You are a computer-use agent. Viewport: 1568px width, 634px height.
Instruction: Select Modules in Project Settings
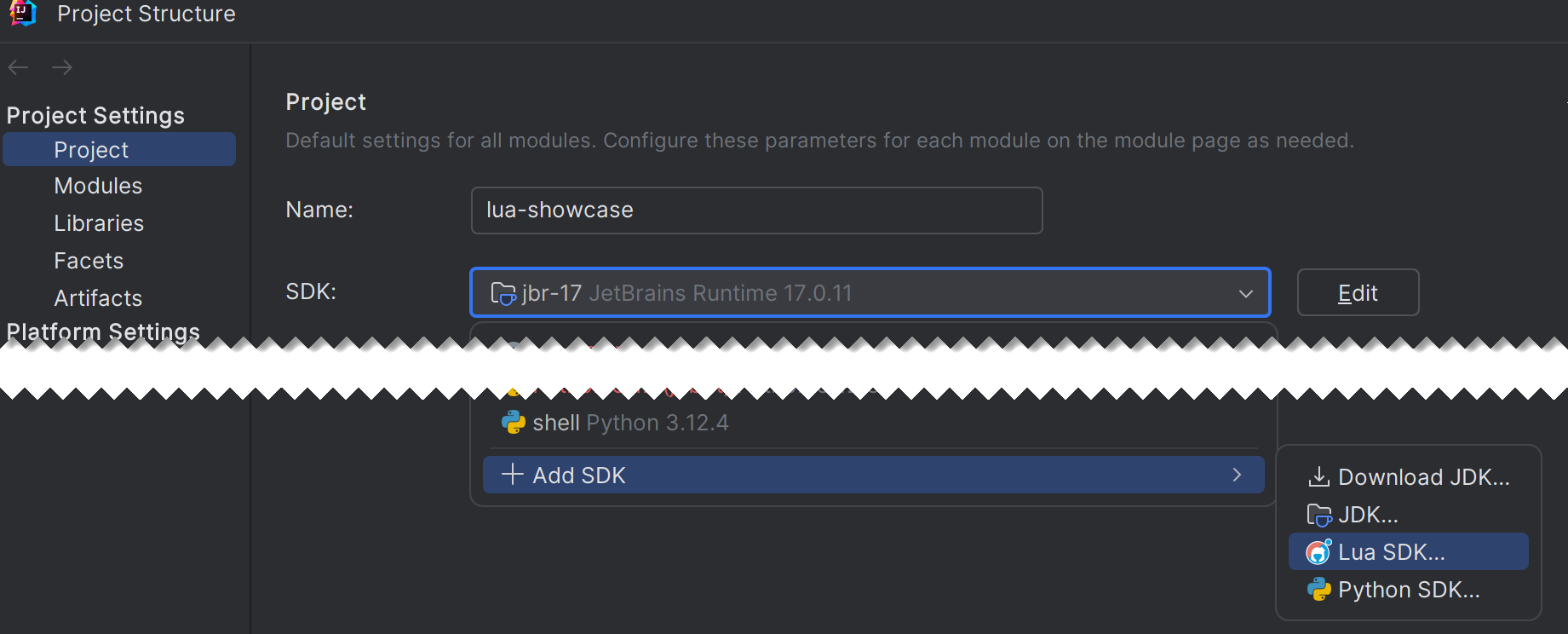(x=98, y=186)
